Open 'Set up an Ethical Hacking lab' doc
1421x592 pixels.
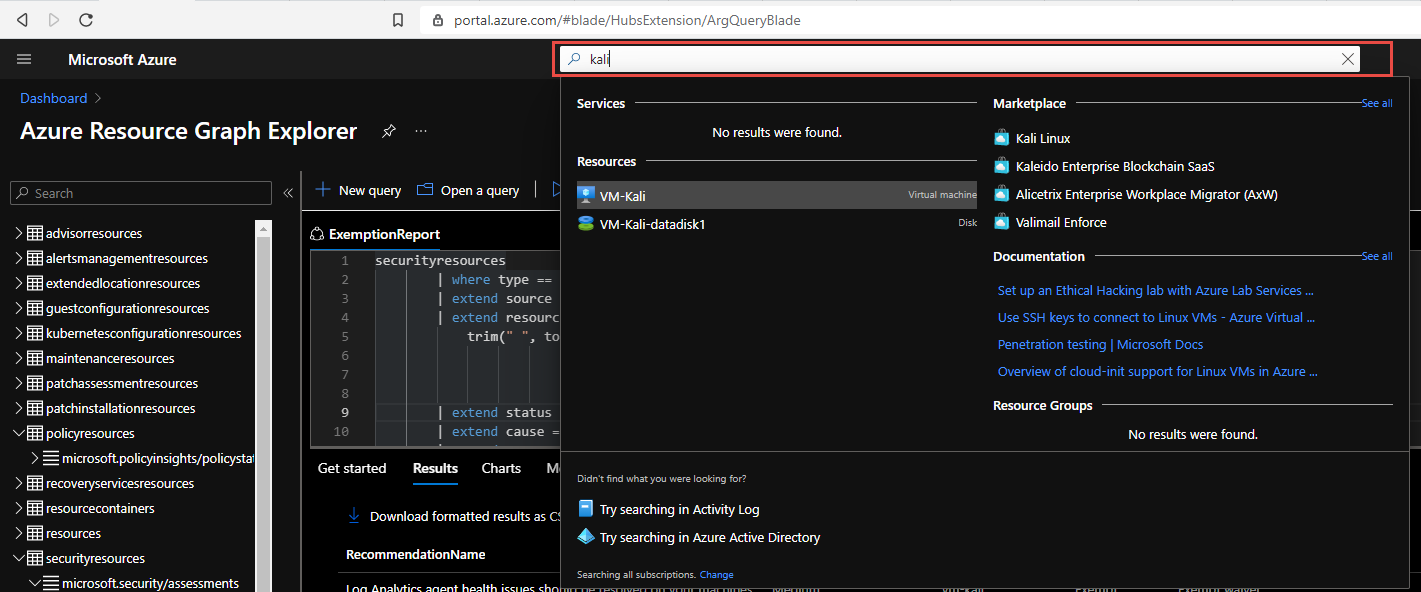1156,290
